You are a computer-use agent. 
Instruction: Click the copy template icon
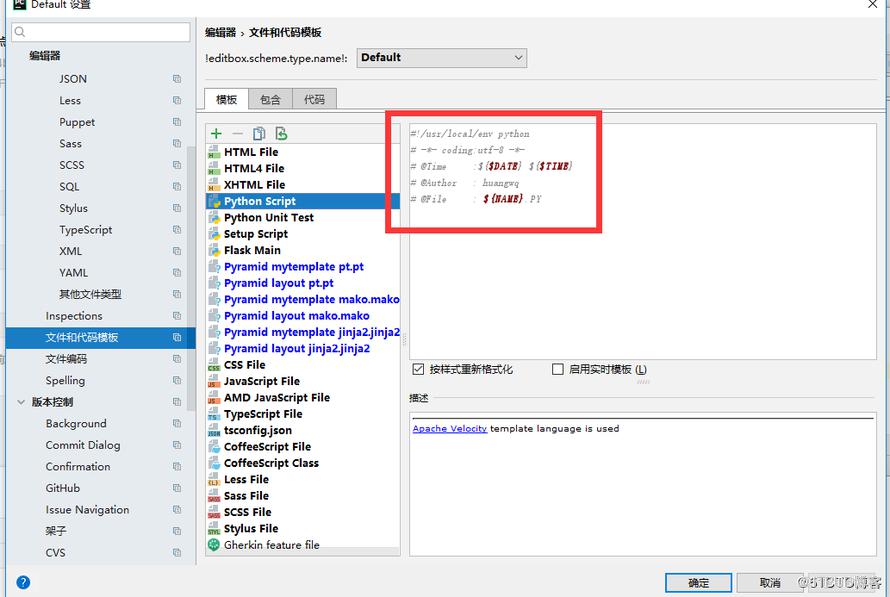pyautogui.click(x=259, y=133)
